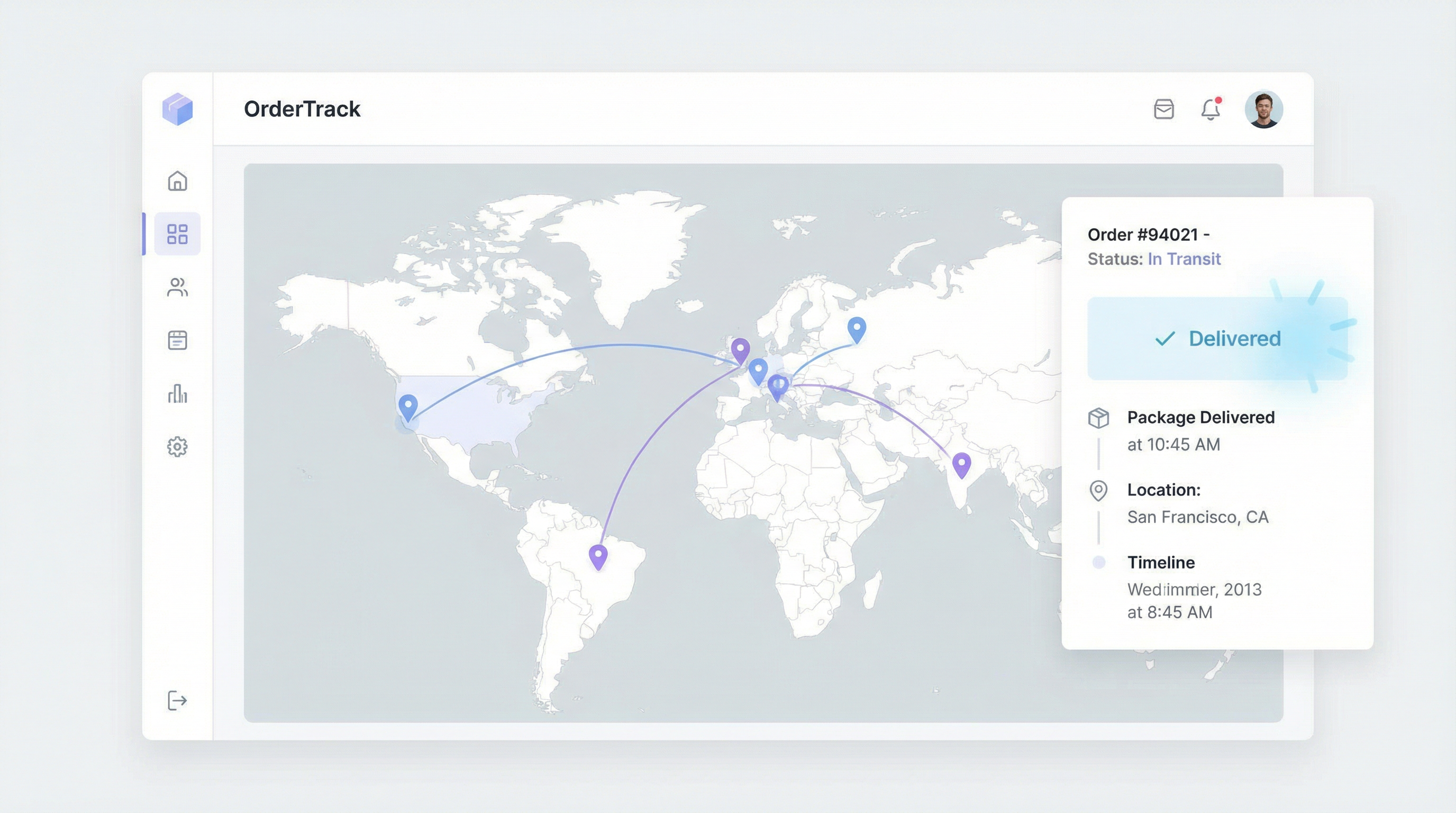The image size is (1456, 813).
Task: Open the inbox mail icon
Action: (x=1163, y=109)
